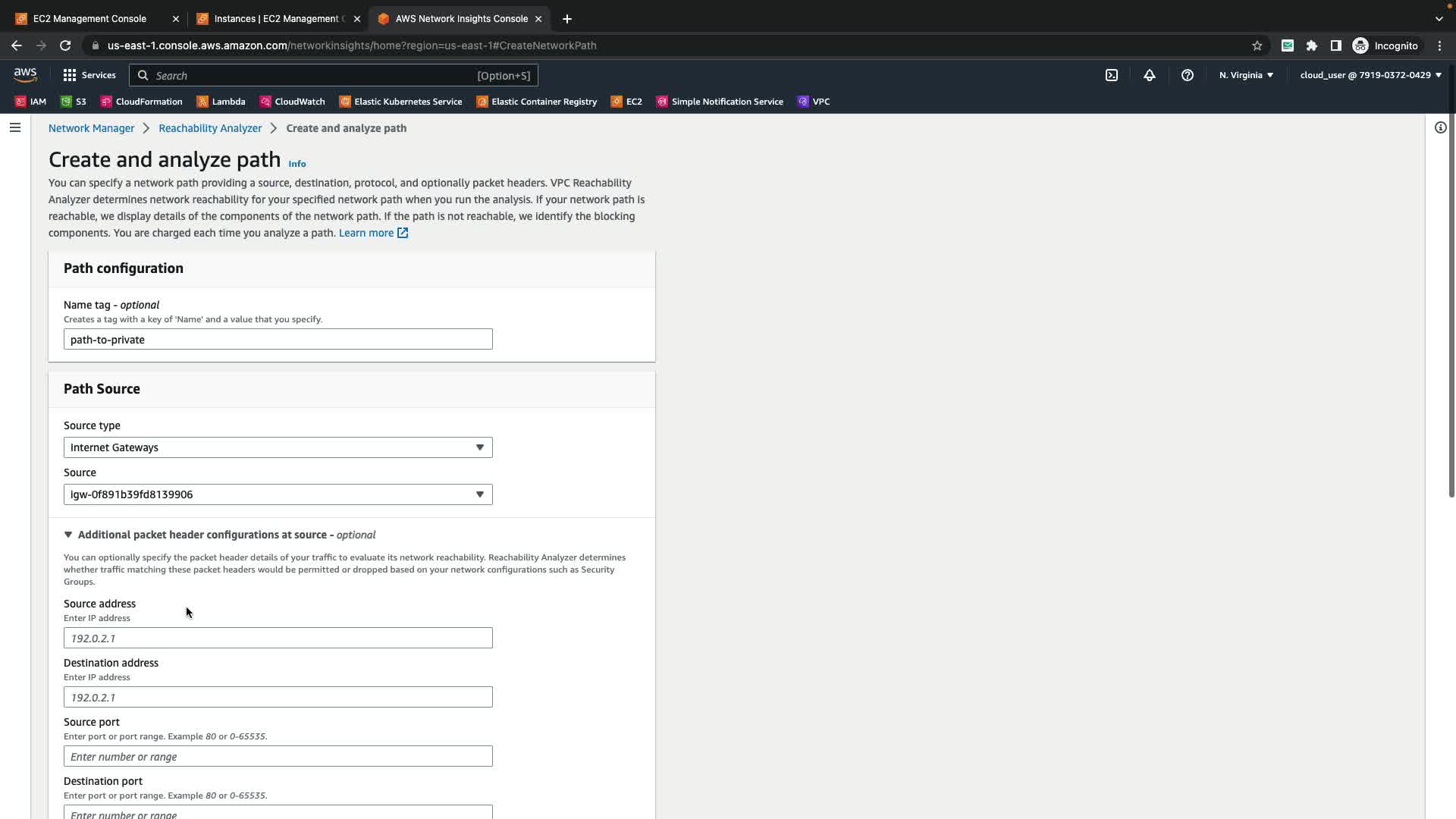Click the Name tag input field
This screenshot has height=819, width=1456.
pyautogui.click(x=278, y=339)
